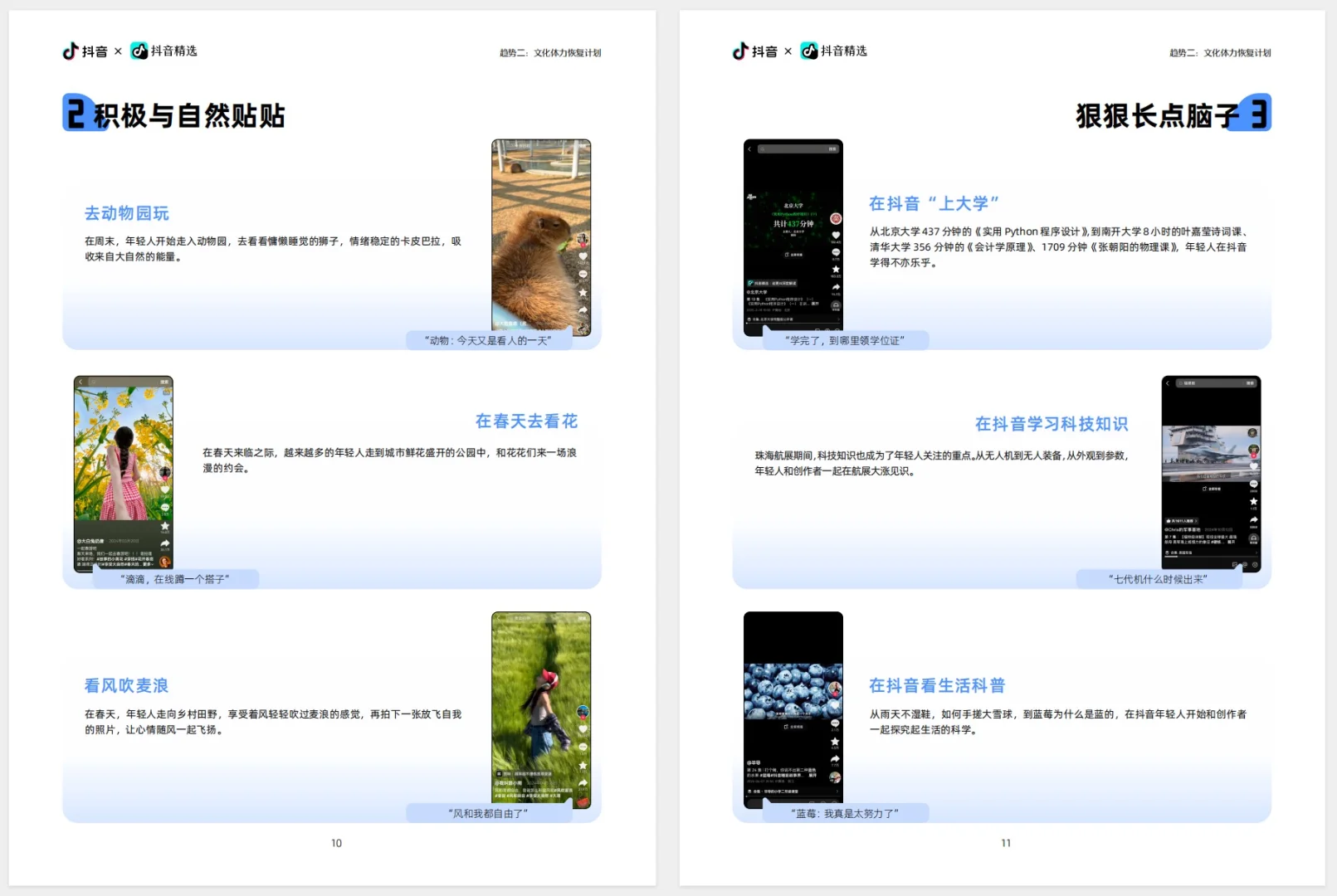
Task: Like the capybara video with the heart icon
Action: (583, 256)
